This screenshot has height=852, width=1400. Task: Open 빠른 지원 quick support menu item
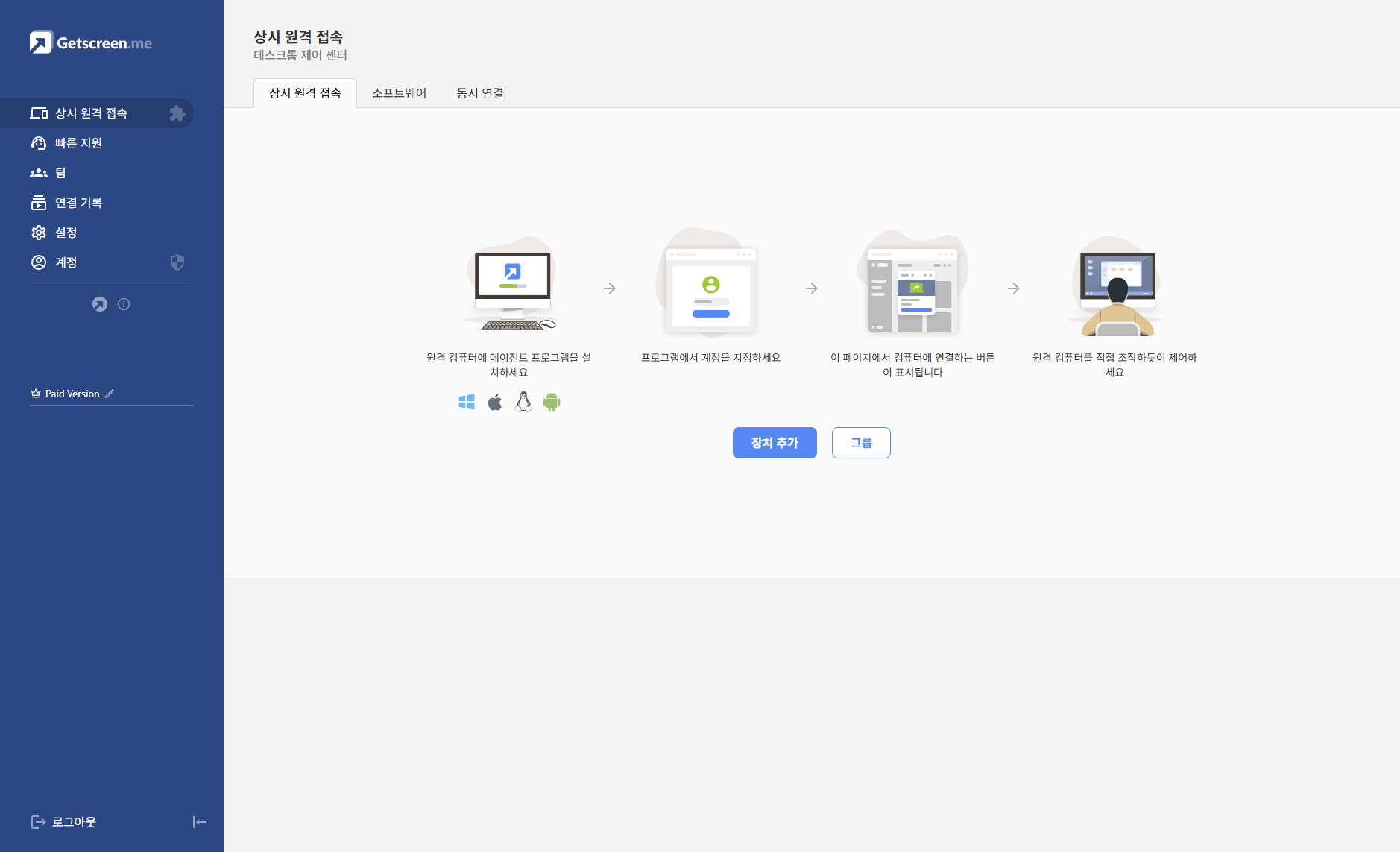78,143
